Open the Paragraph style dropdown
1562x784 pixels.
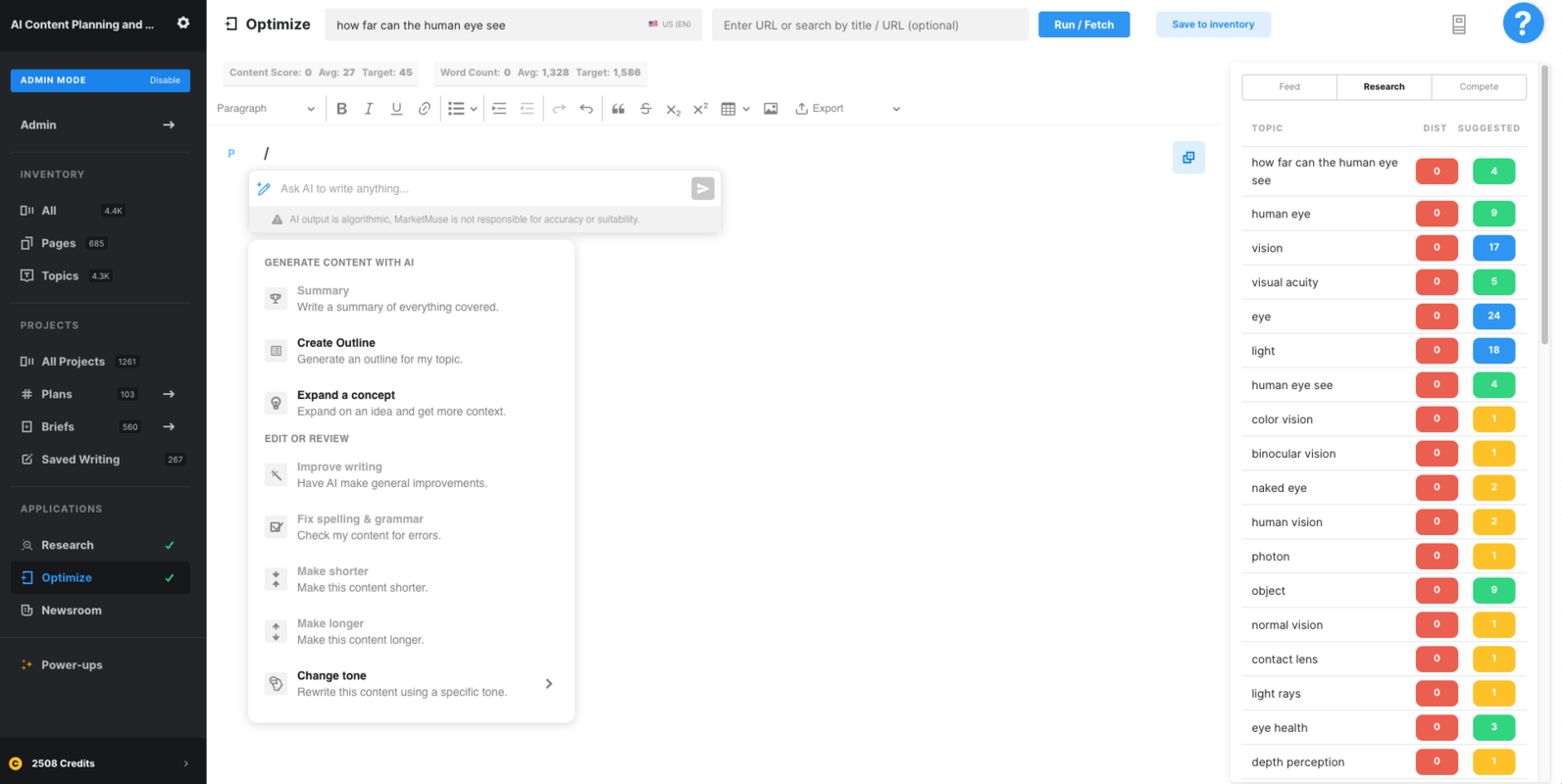pos(266,109)
